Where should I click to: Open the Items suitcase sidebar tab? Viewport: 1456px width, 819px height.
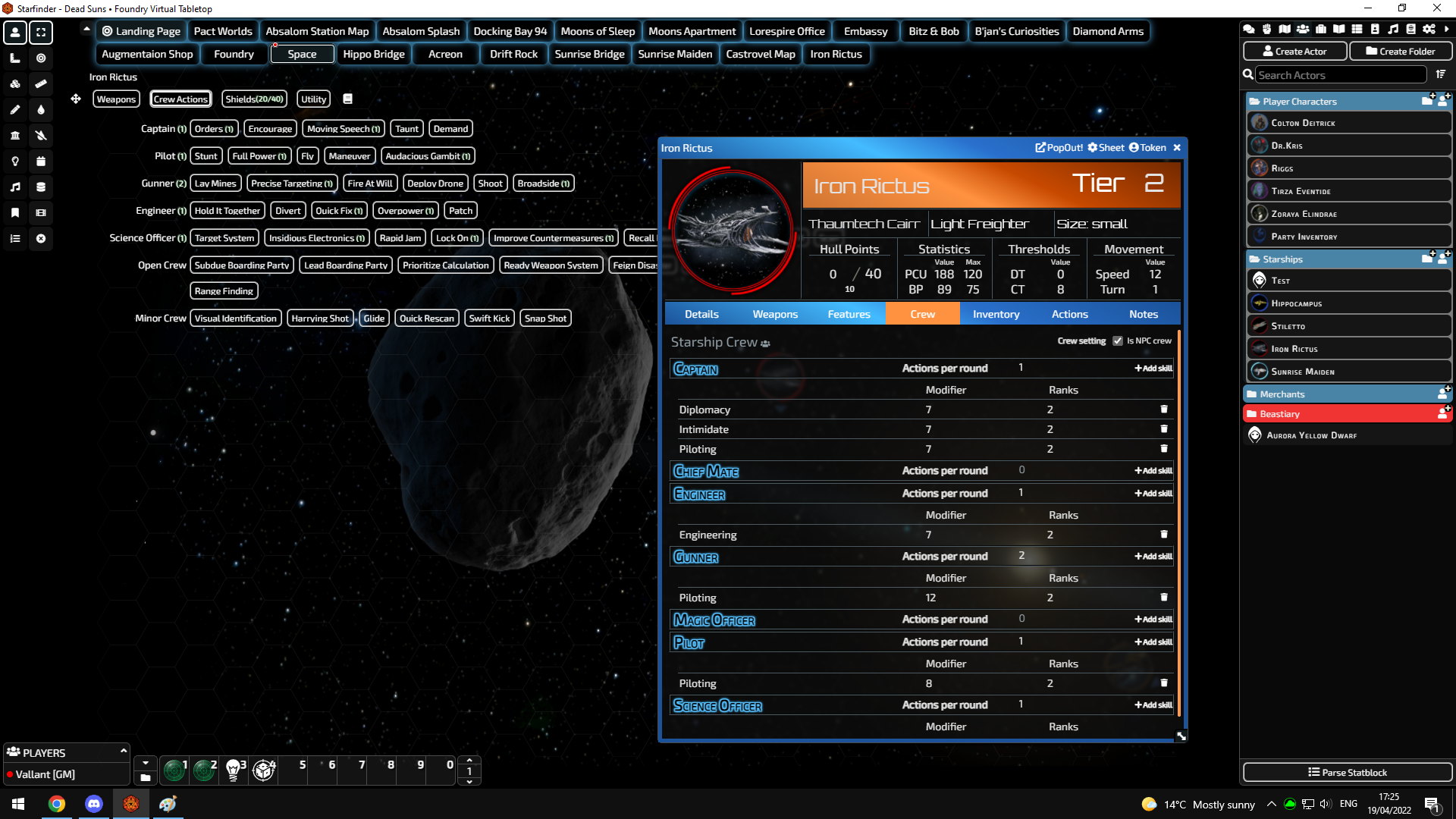(x=1321, y=29)
